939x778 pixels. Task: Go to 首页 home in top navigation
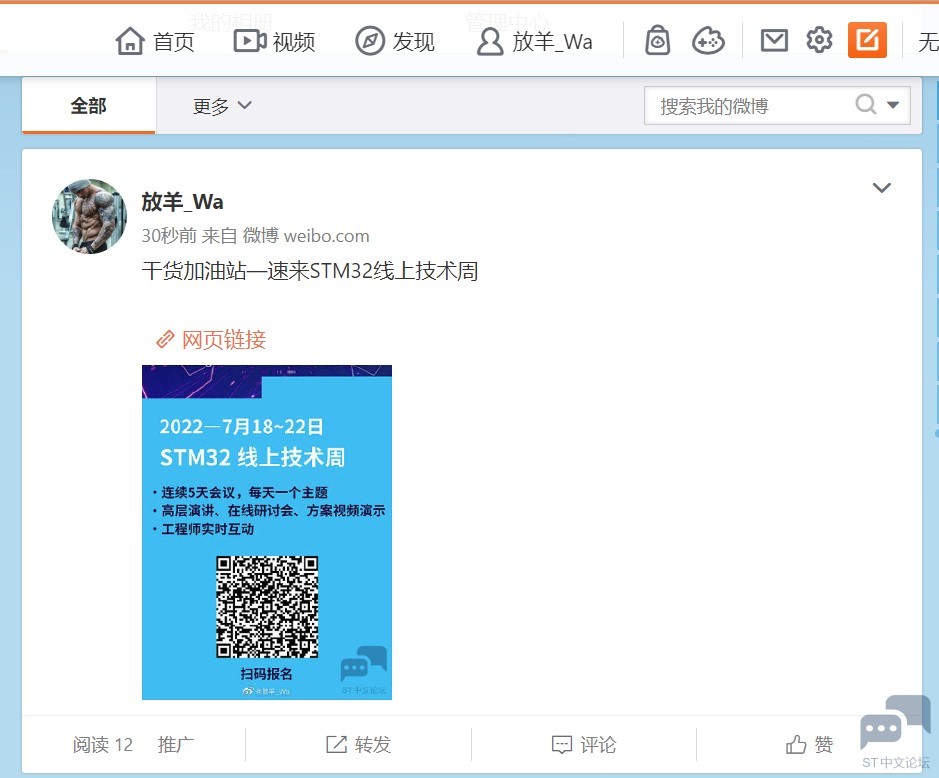coord(155,41)
